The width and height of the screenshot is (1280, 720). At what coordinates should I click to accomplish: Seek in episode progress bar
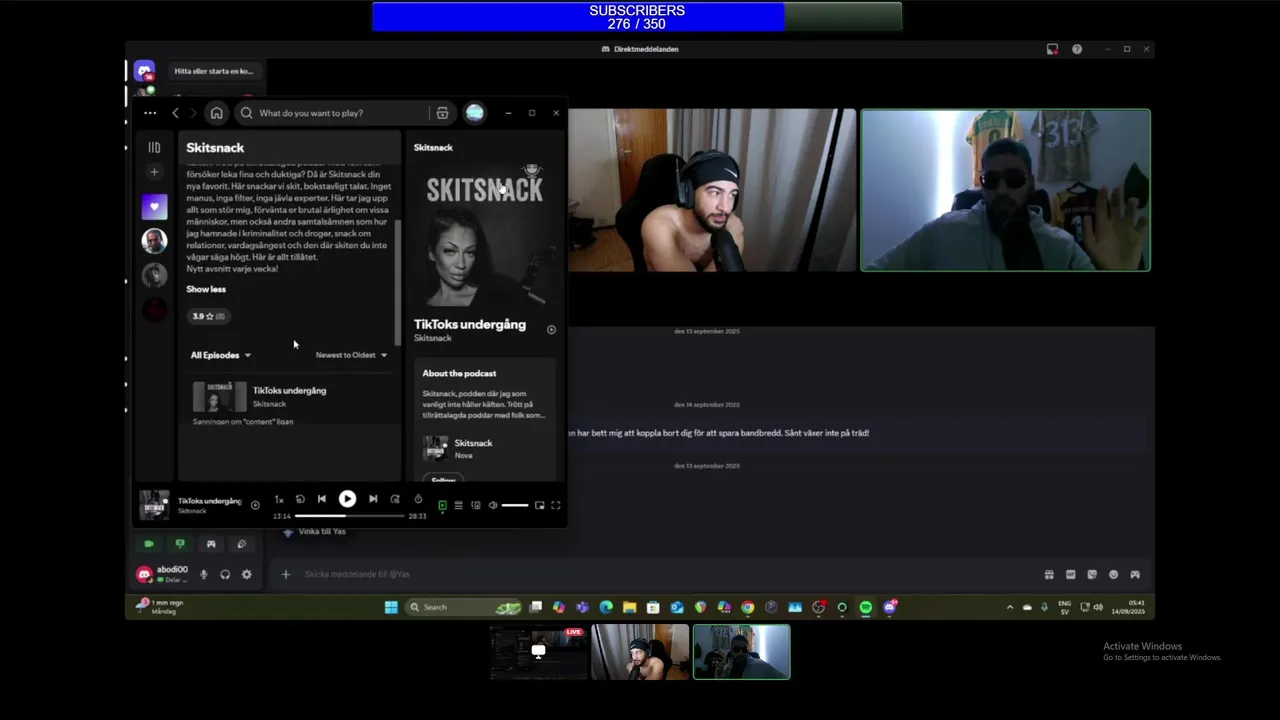(349, 516)
